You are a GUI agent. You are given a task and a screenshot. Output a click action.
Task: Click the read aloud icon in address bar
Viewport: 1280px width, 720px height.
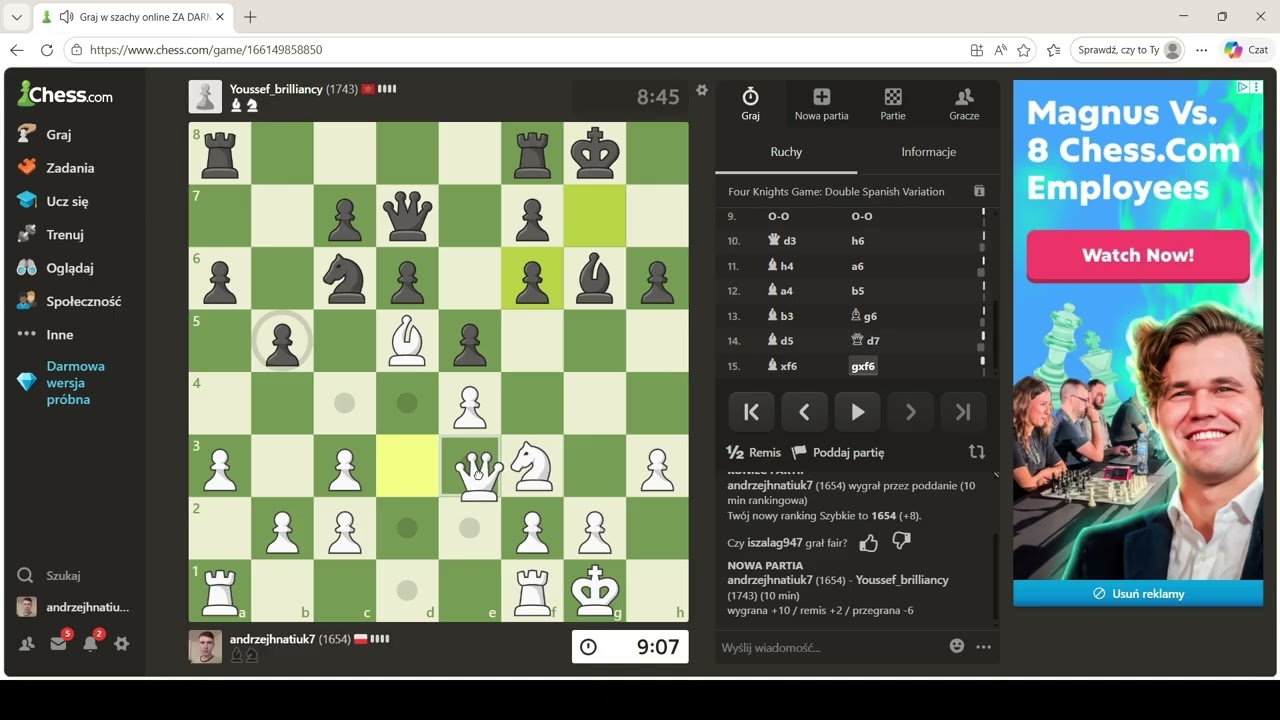tap(1000, 50)
